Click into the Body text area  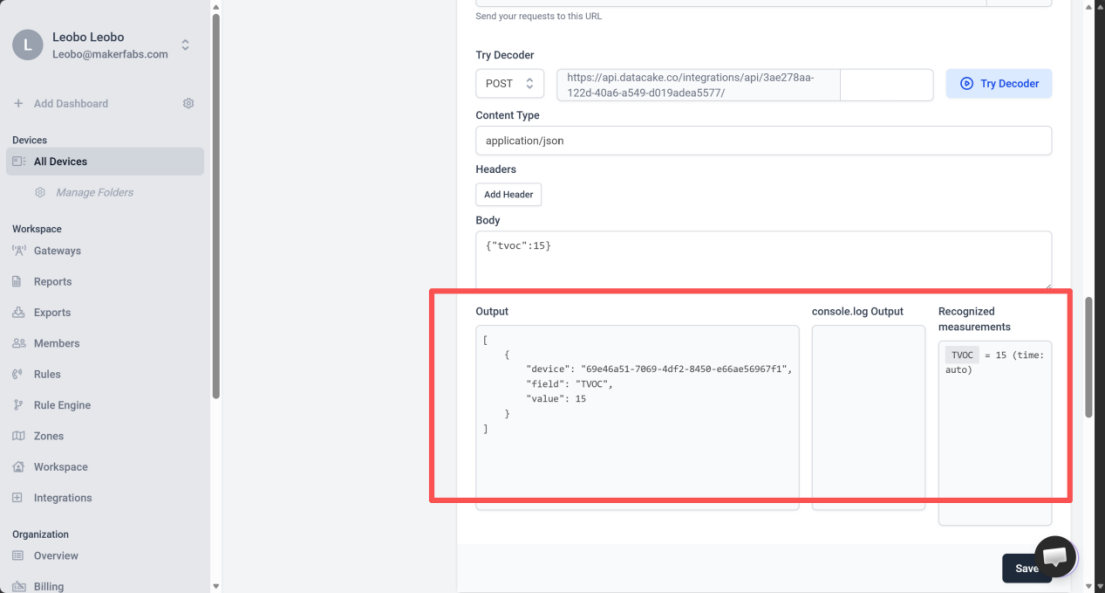tap(763, 260)
